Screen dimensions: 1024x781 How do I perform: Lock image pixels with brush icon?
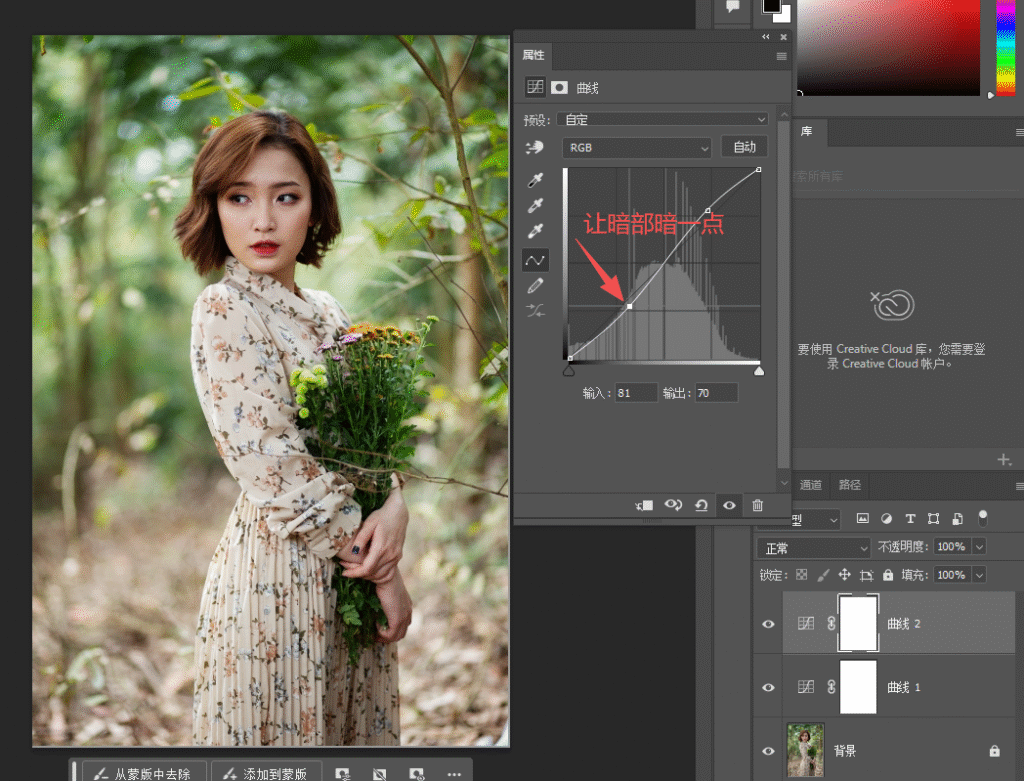pos(823,575)
